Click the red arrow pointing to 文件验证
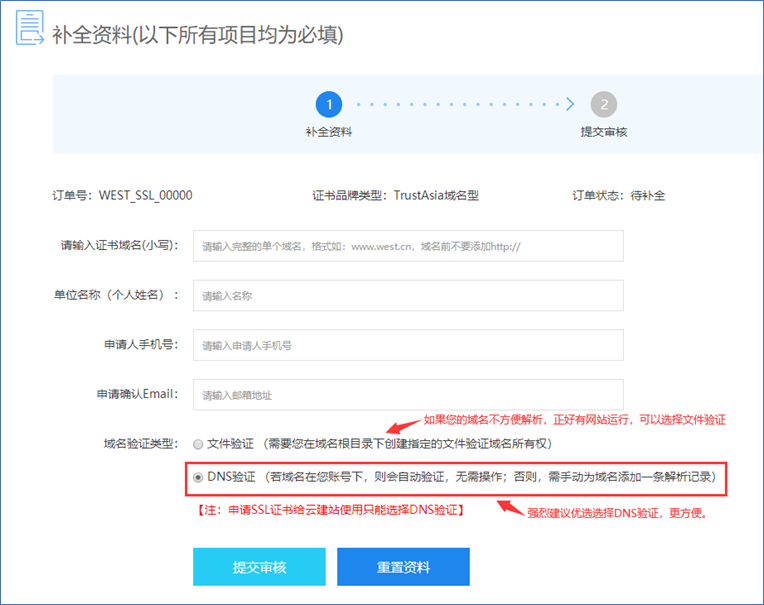The width and height of the screenshot is (764, 605). pyautogui.click(x=402, y=426)
